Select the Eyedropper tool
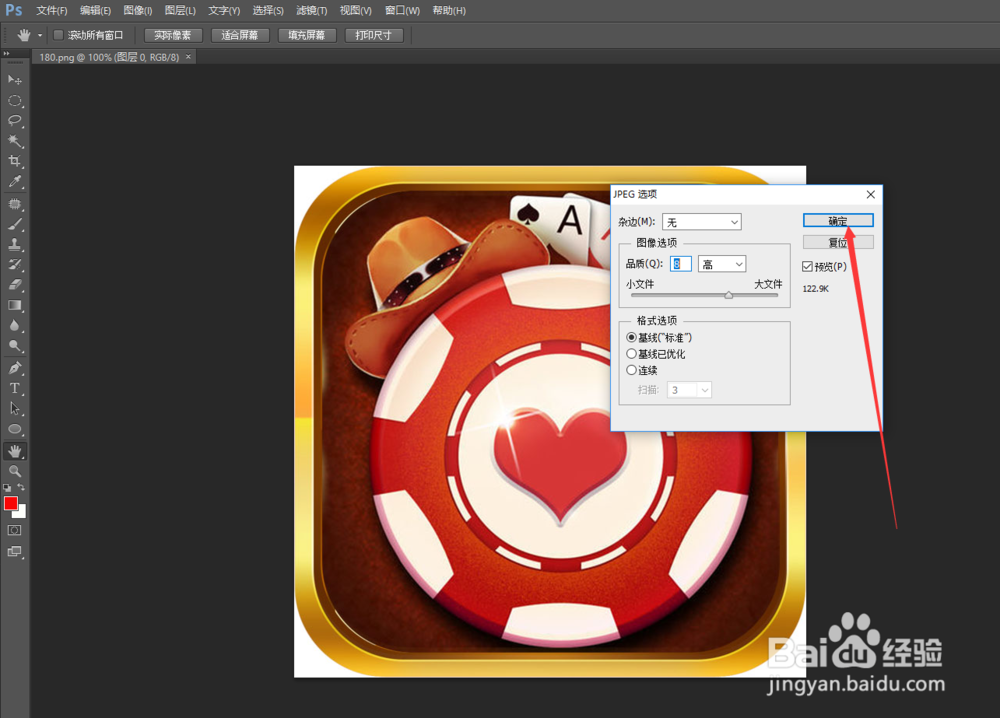This screenshot has height=718, width=1000. 15,182
